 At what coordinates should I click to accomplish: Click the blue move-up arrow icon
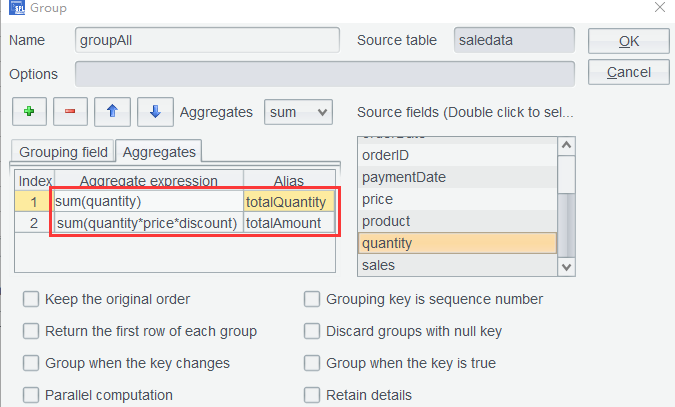point(112,112)
